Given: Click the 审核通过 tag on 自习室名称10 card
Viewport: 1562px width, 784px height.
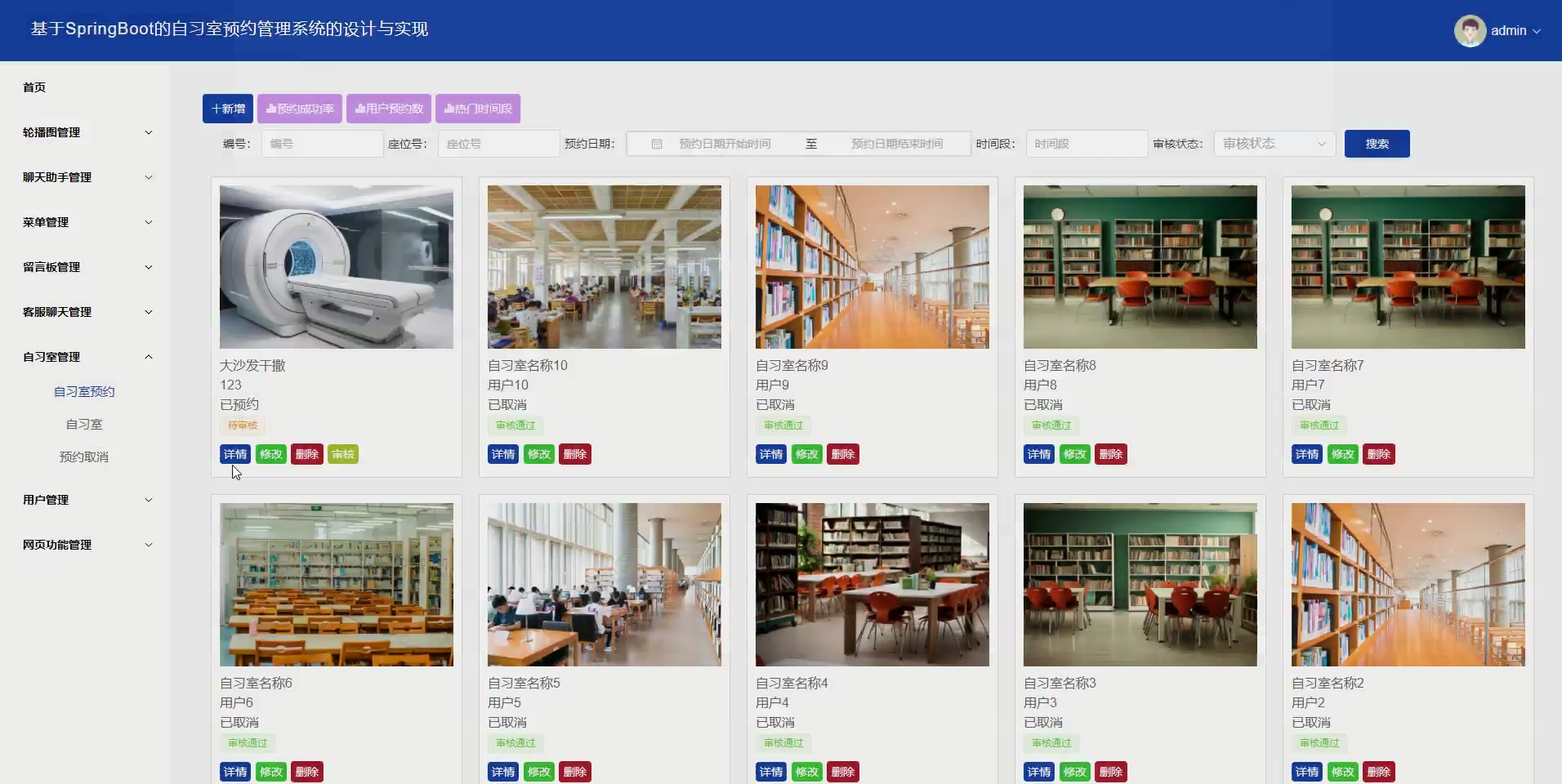Looking at the screenshot, I should 515,425.
